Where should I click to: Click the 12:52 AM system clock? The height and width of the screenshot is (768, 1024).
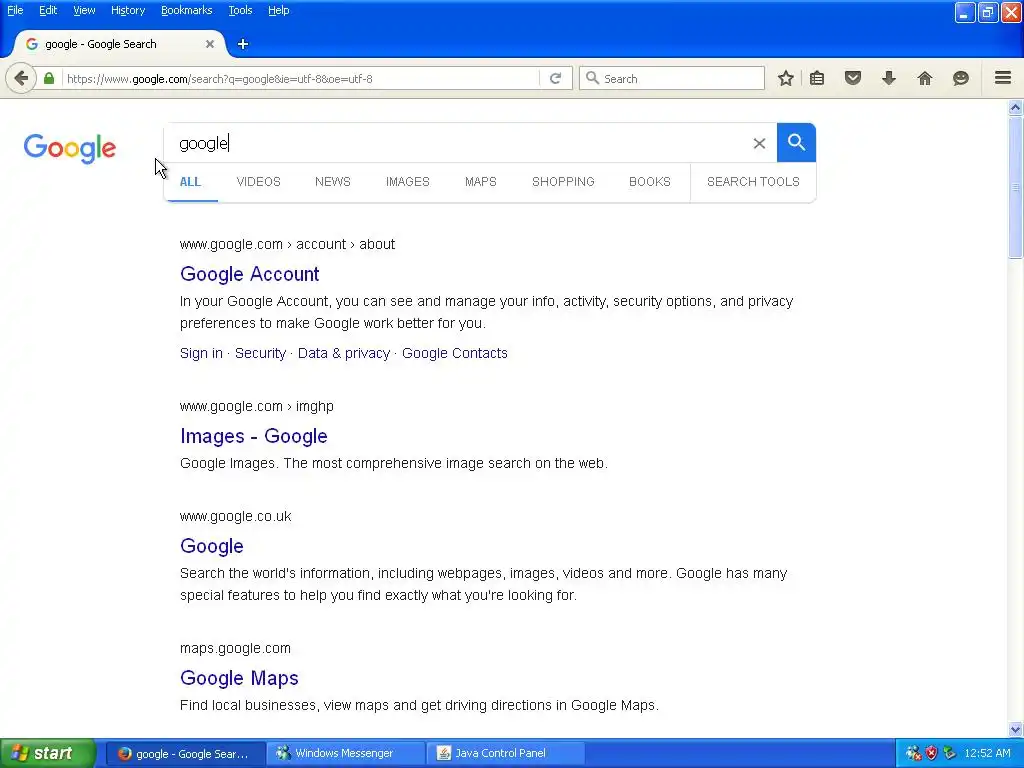(x=987, y=753)
